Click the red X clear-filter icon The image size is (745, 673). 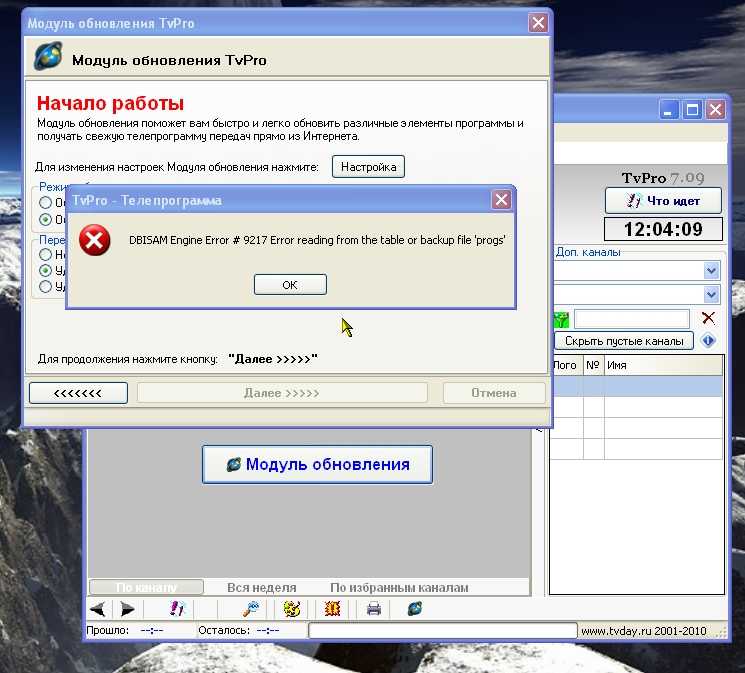(x=708, y=318)
